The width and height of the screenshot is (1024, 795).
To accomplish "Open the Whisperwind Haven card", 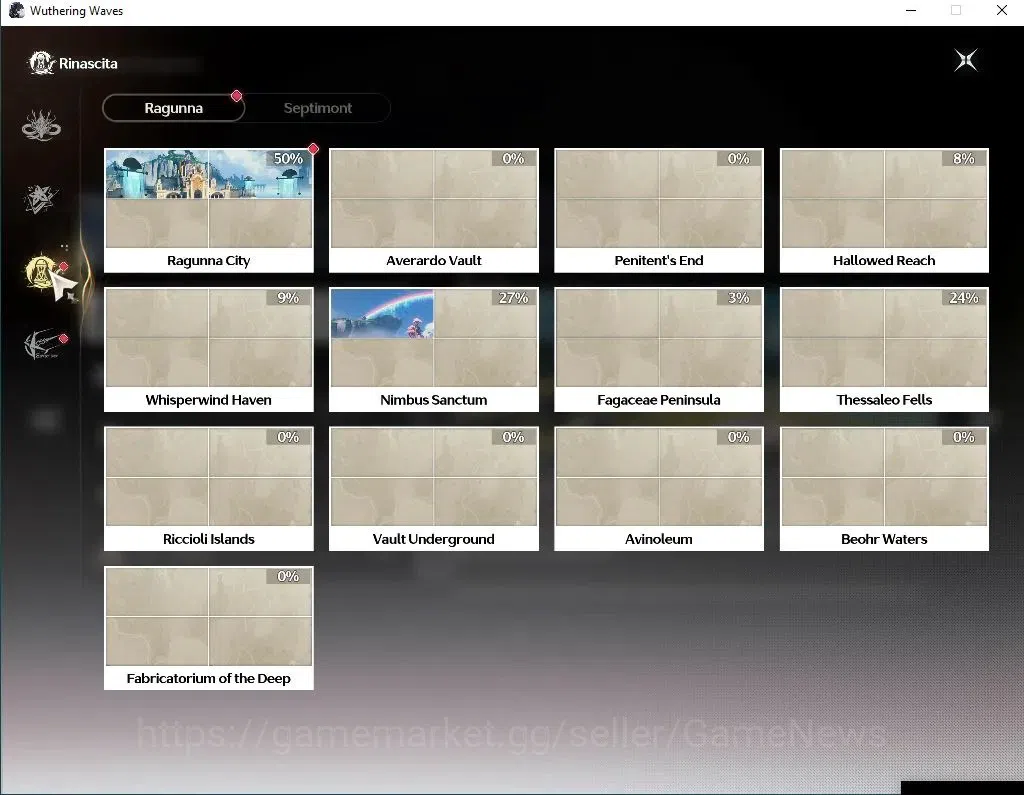I will click(x=209, y=349).
